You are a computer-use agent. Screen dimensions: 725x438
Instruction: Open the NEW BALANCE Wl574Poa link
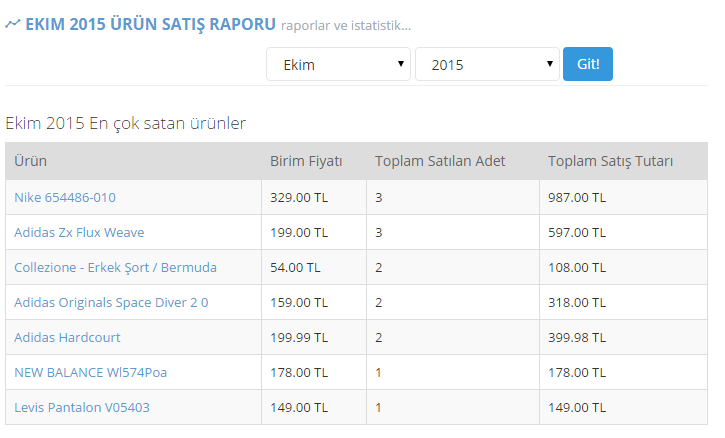click(x=90, y=373)
